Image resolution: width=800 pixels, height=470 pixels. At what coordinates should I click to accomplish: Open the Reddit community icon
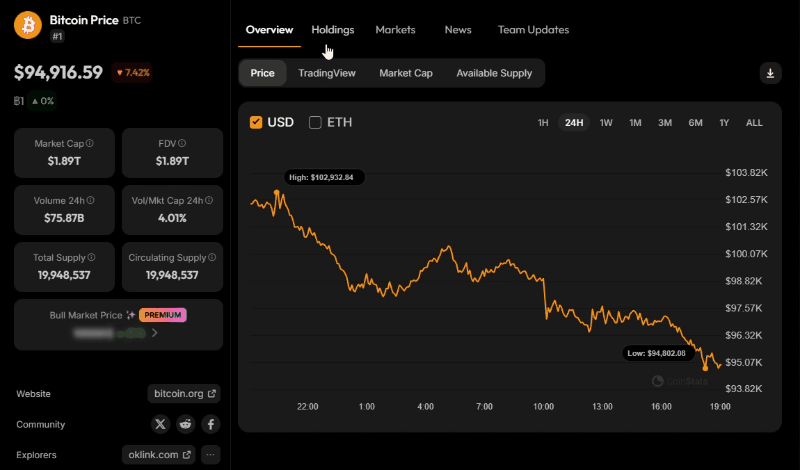pos(185,424)
